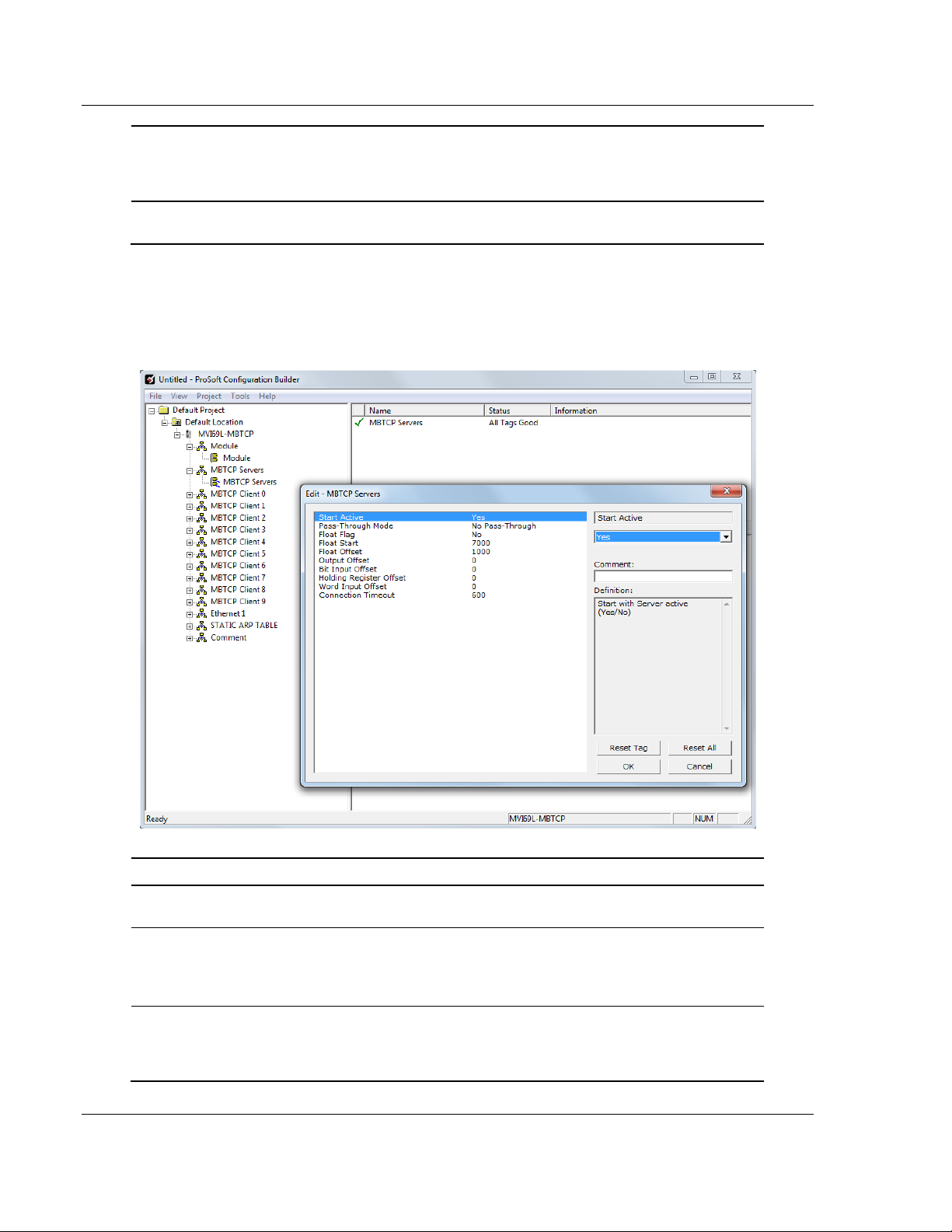Collapse the parent MBTCP Servers tree node
Image resolution: width=952 pixels, height=1232 pixels.
point(190,470)
